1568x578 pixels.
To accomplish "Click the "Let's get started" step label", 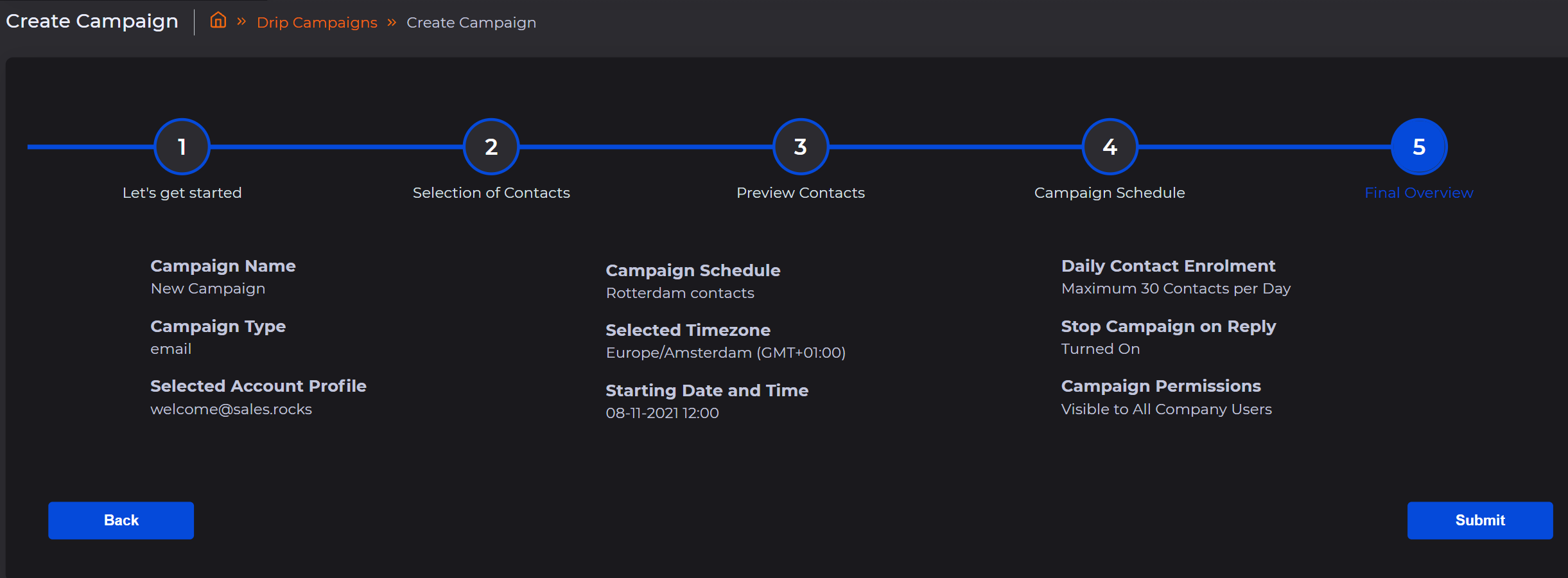I will [182, 193].
